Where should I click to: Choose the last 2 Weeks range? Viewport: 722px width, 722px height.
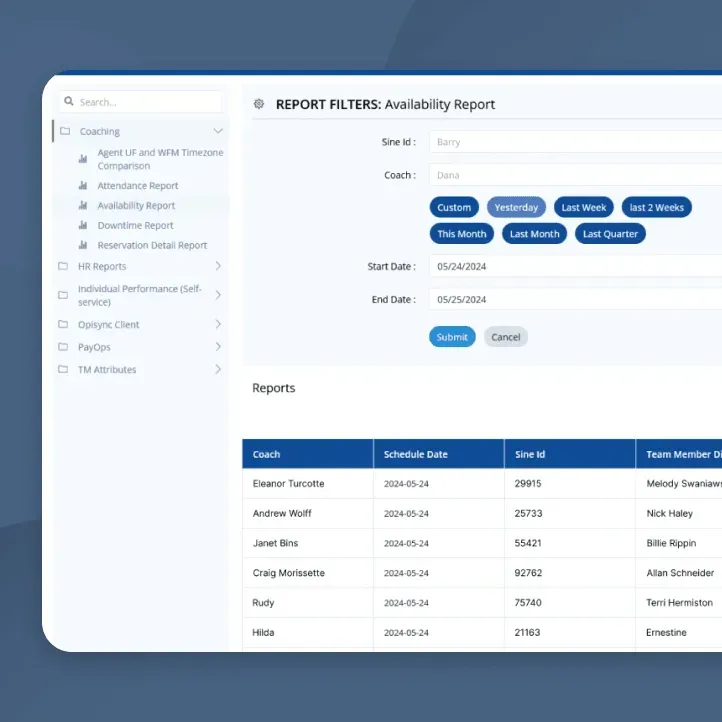[657, 207]
